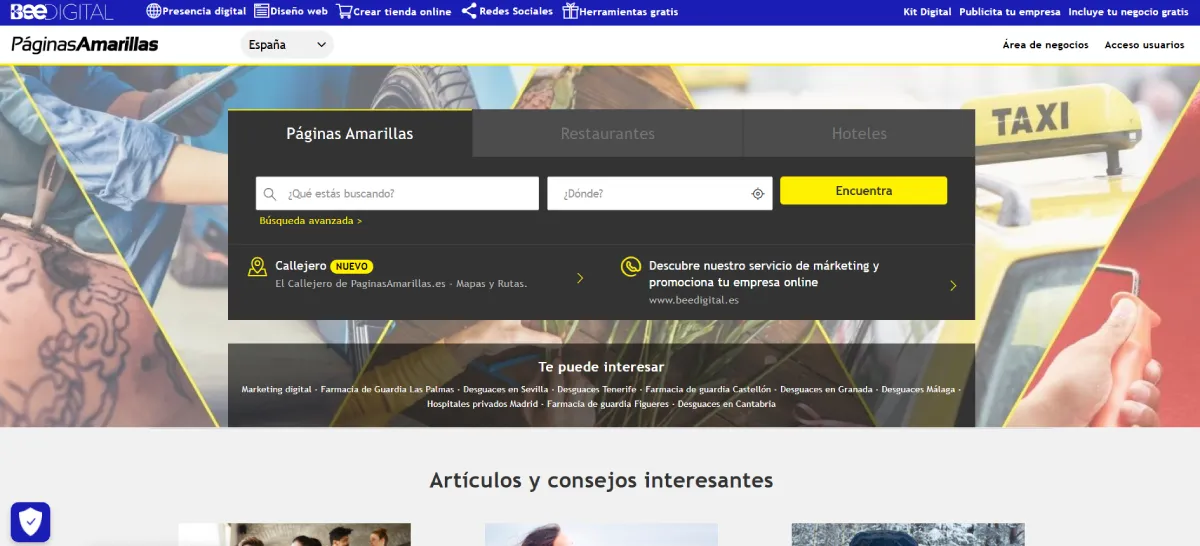Select the Páginas Amarillas tab
Image resolution: width=1200 pixels, height=546 pixels.
point(350,133)
